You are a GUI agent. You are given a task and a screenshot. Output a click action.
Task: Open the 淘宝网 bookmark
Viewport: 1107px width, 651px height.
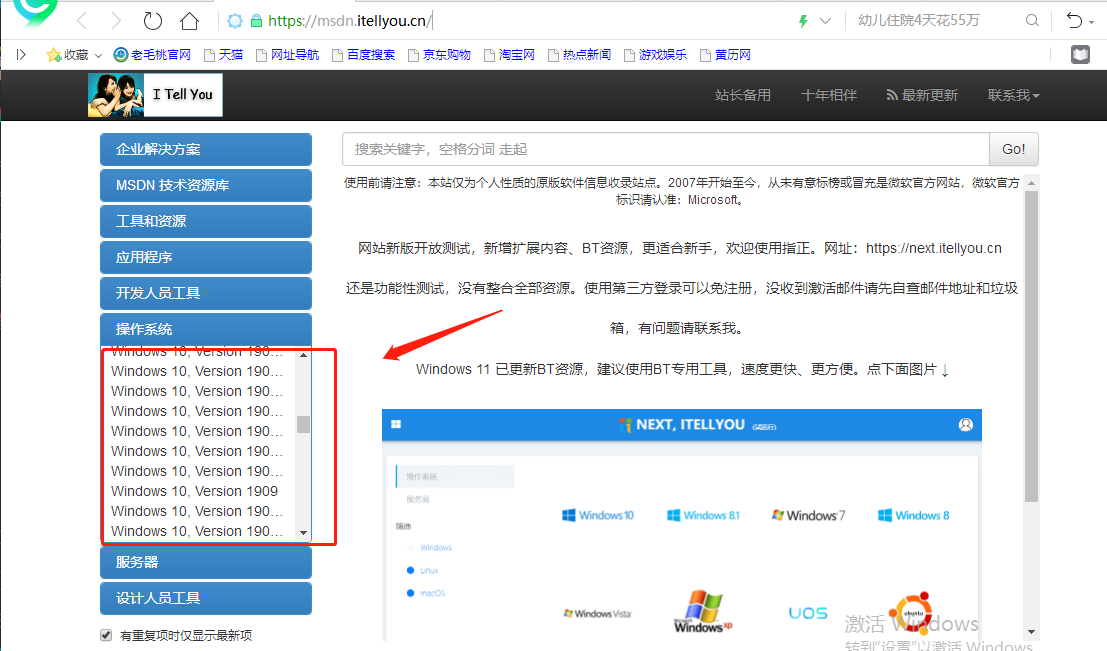tap(509, 54)
